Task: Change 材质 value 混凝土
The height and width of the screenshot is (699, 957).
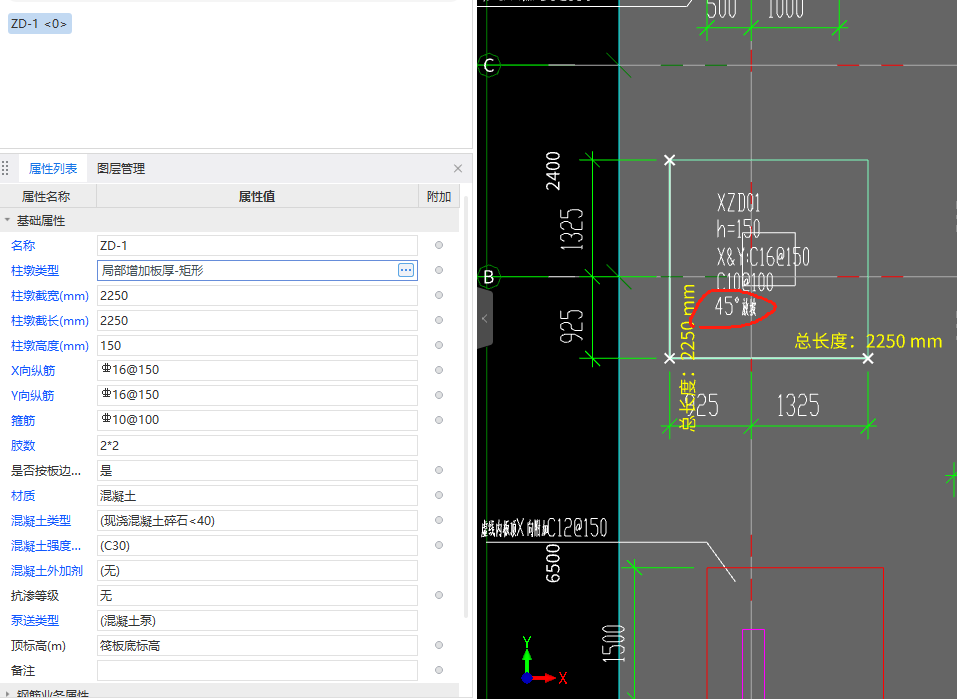Action: click(257, 496)
